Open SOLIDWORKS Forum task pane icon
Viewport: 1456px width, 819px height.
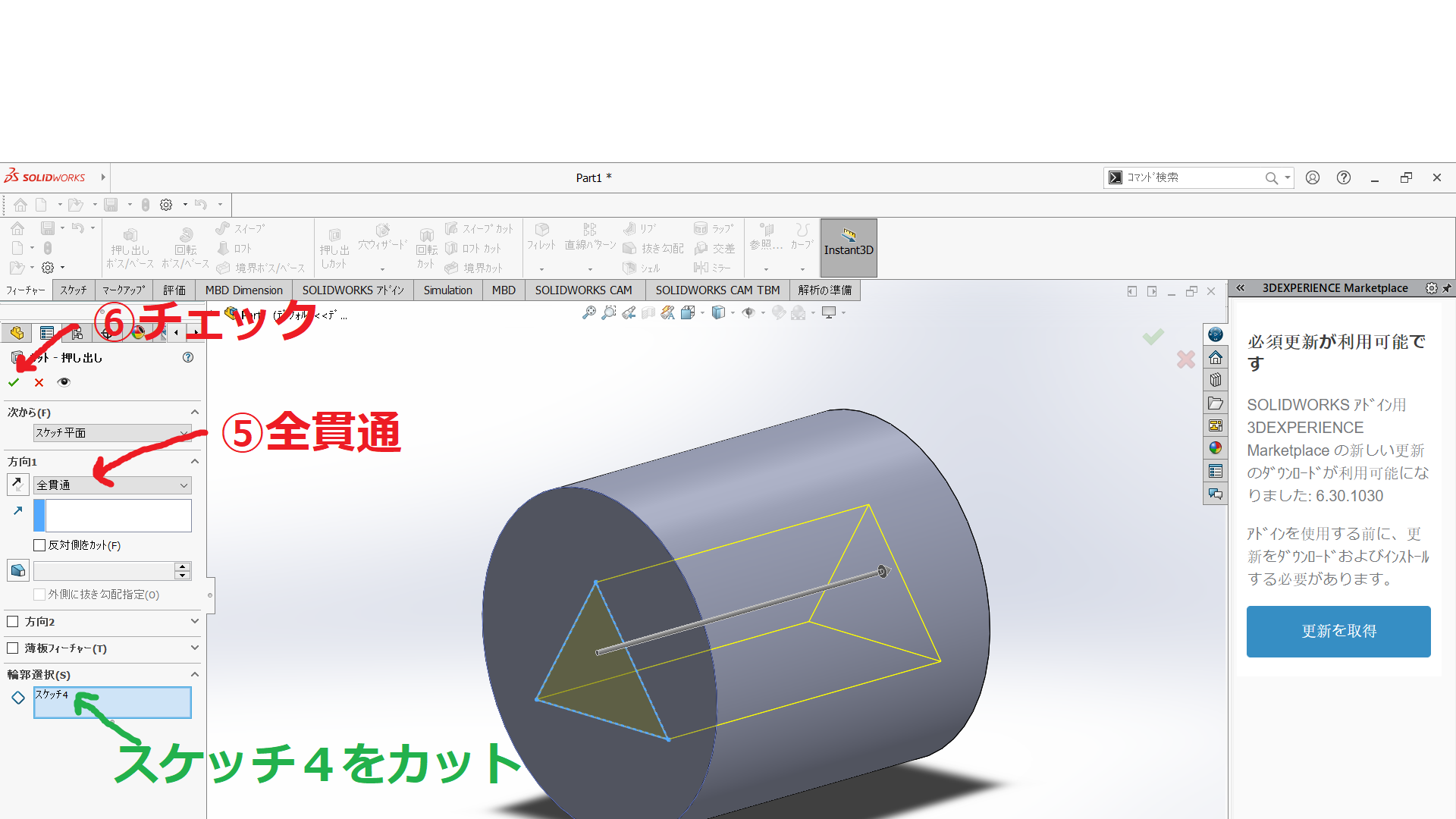tap(1216, 494)
